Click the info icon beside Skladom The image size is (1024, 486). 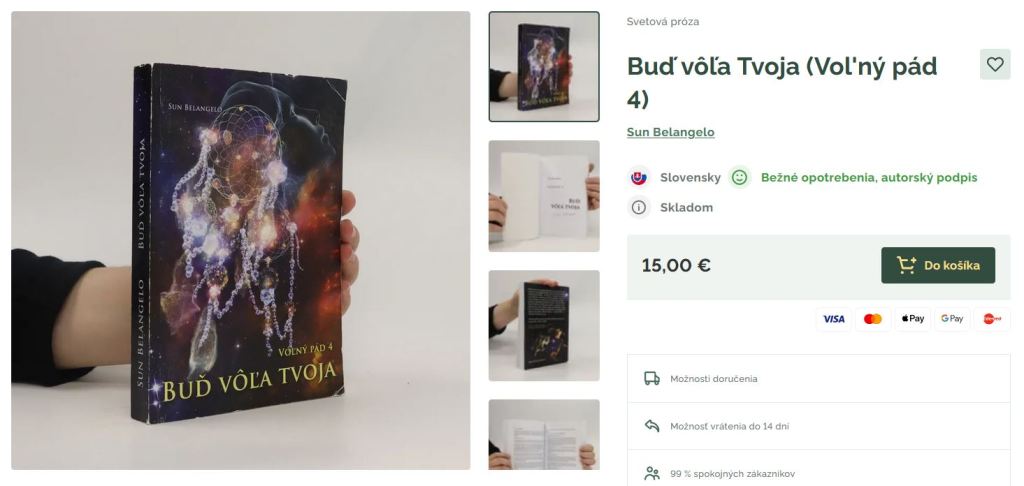[x=639, y=208]
